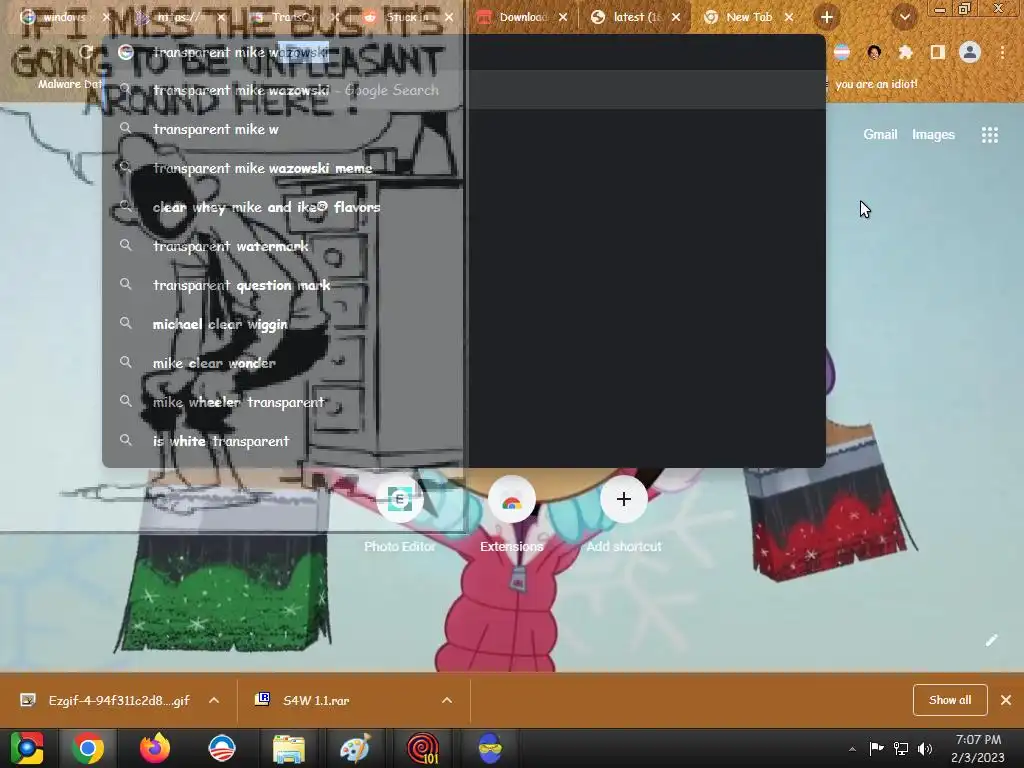This screenshot has height=768, width=1024.
Task: Click the Images link
Action: point(933,135)
